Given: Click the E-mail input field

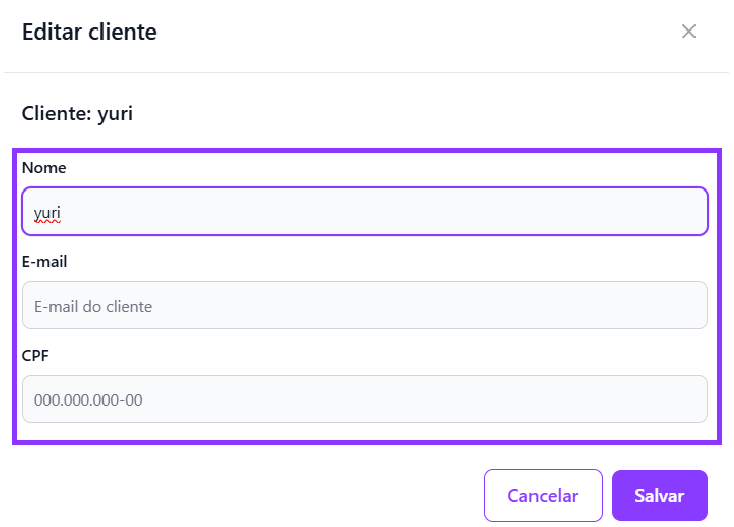Looking at the screenshot, I should (x=364, y=305).
